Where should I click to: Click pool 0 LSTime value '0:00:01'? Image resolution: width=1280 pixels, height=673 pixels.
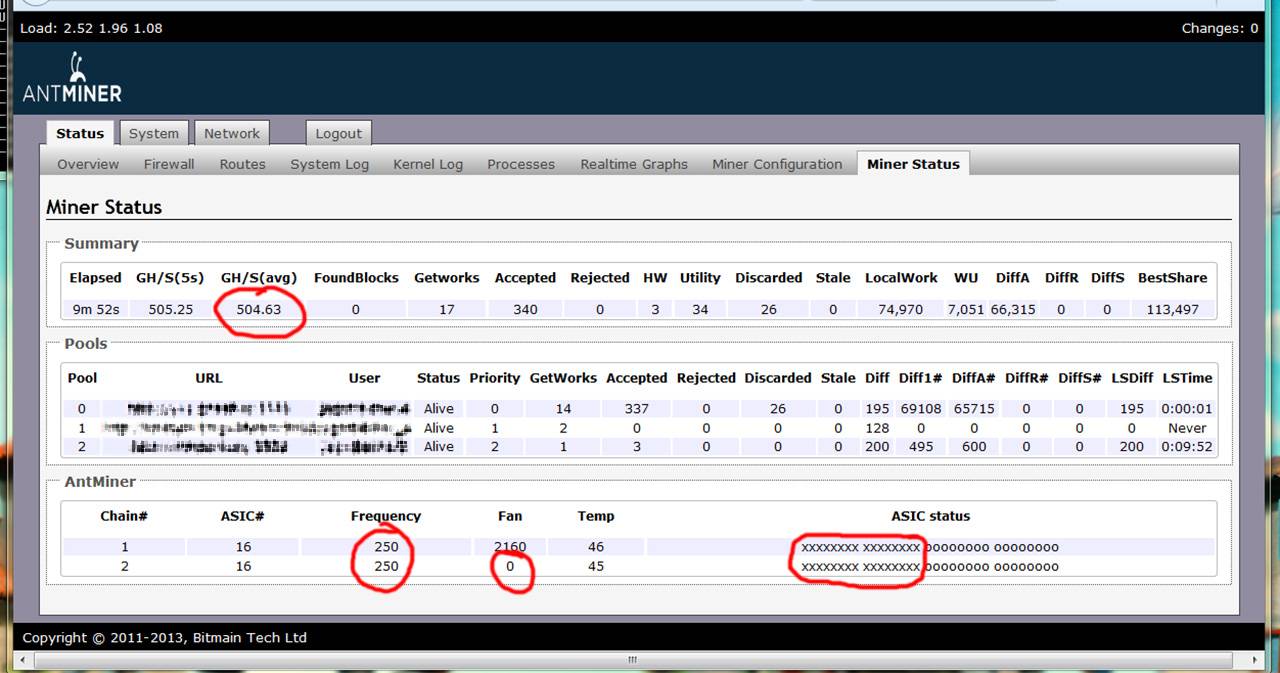[1187, 408]
